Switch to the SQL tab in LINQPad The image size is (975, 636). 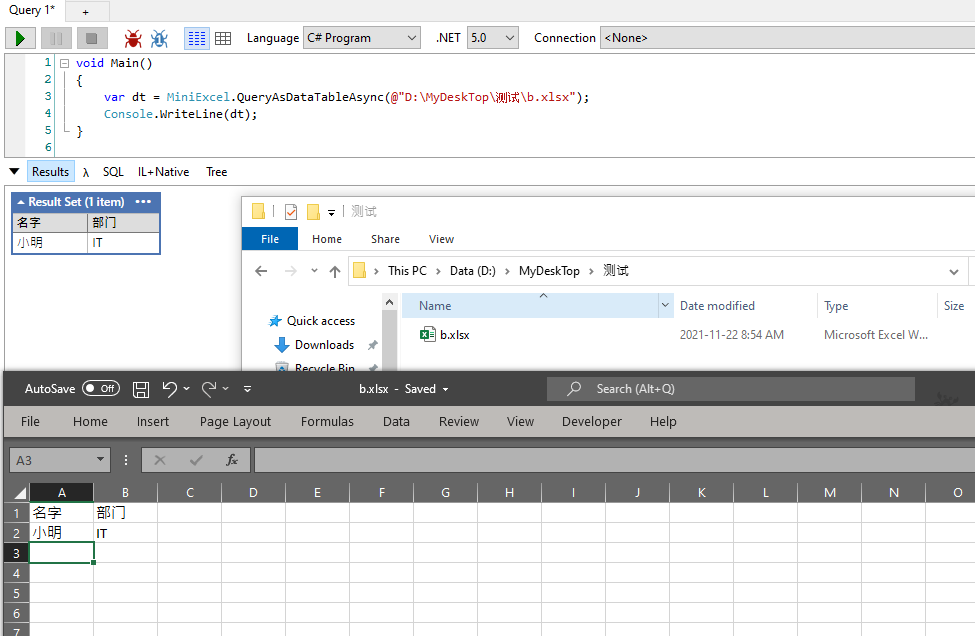(x=113, y=171)
